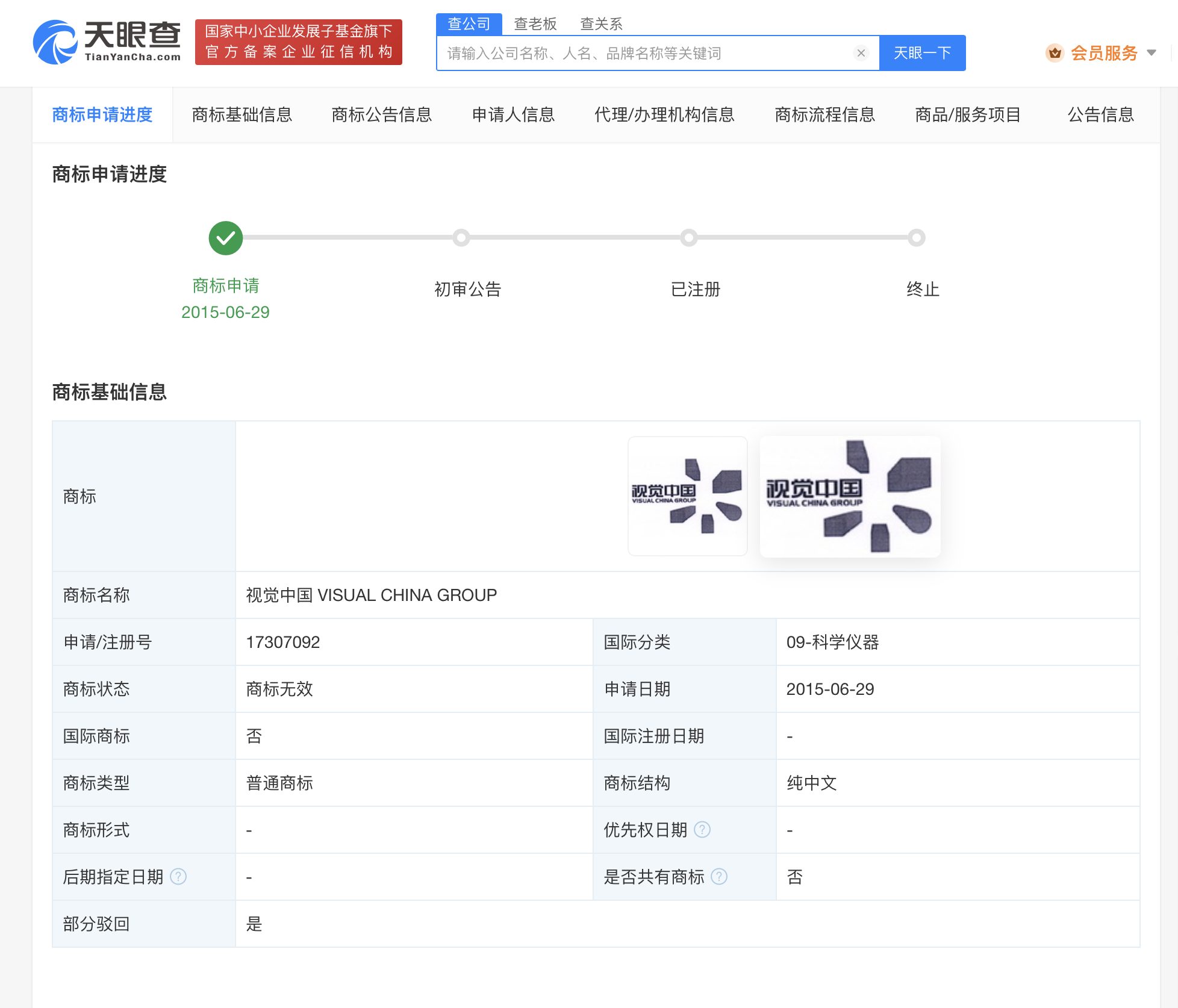
Task: Click the smaller 视觉中国 trademark thumbnail
Action: (687, 496)
